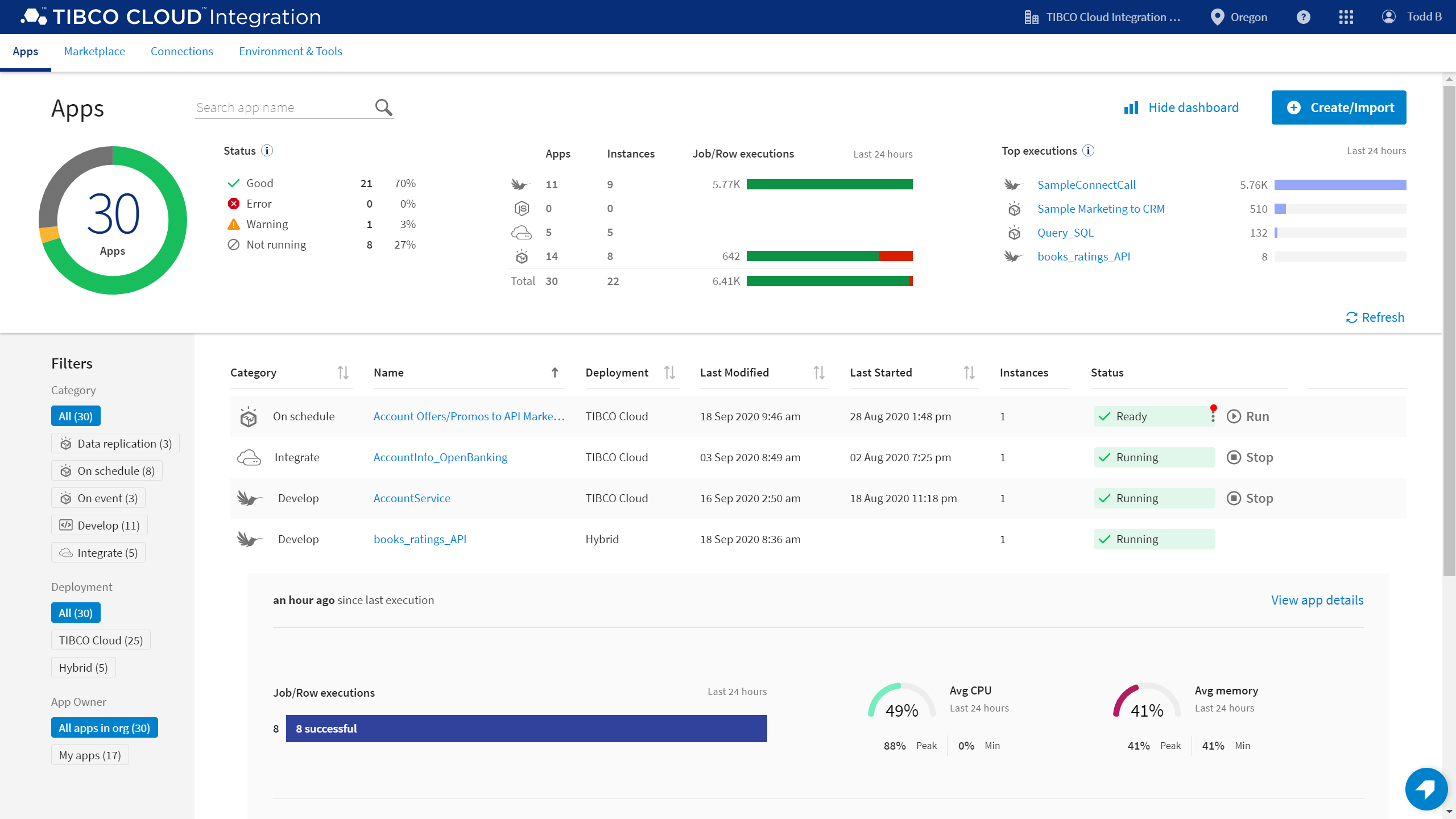Sort the table by Category column

tap(344, 373)
